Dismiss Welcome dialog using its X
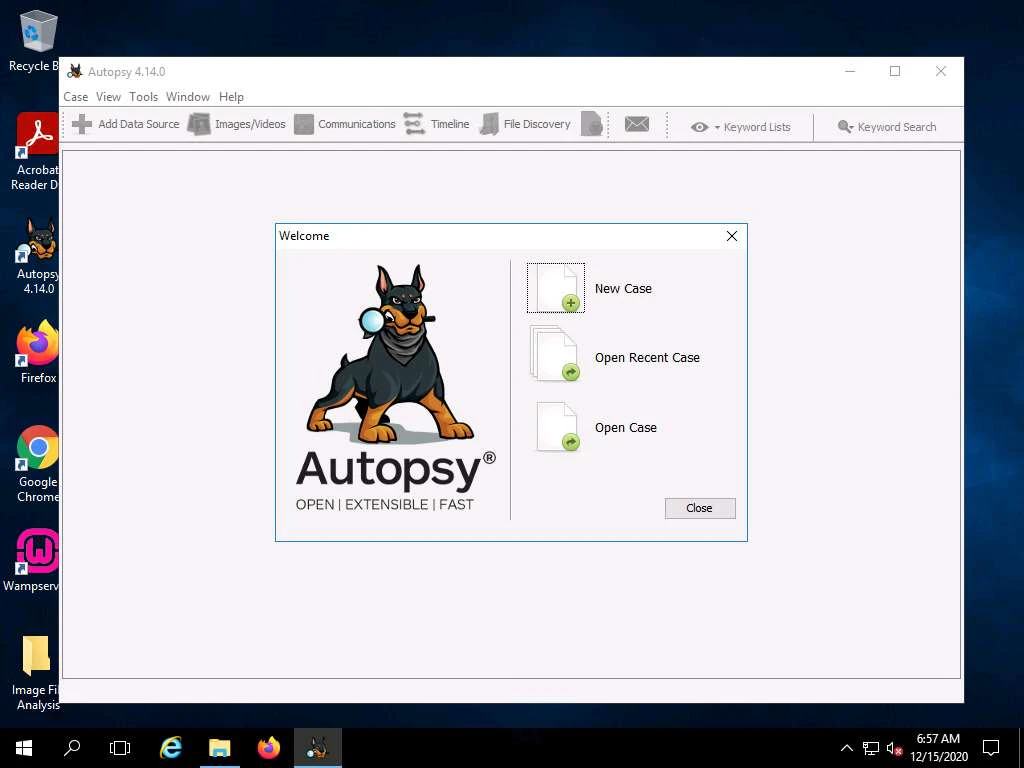The width and height of the screenshot is (1024, 768). tap(732, 236)
